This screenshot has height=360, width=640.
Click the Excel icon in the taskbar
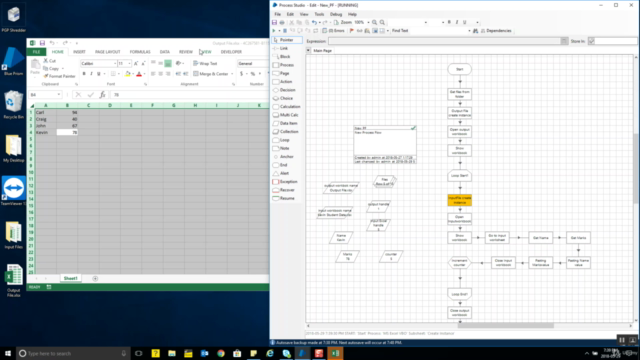(x=335, y=353)
